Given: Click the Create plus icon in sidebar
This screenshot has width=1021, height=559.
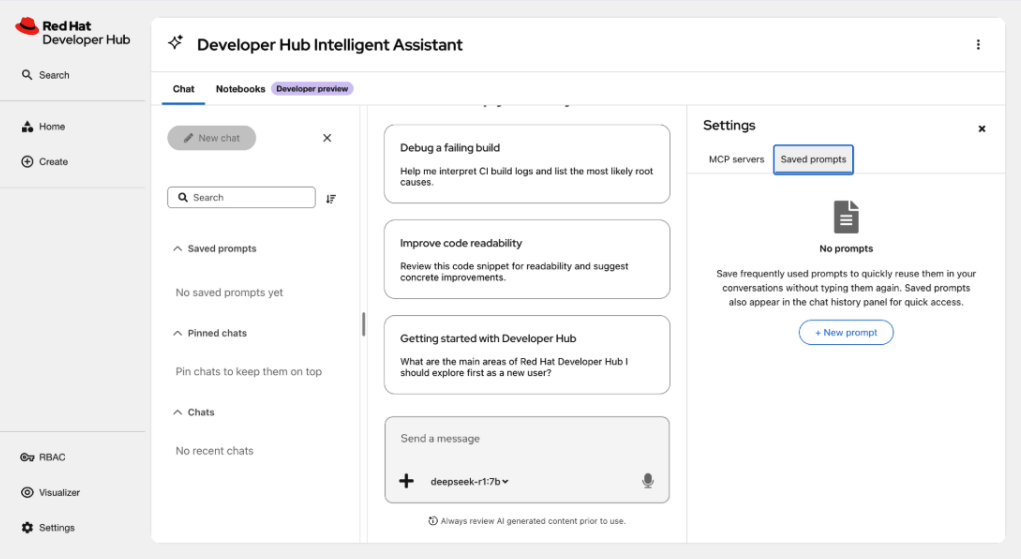Looking at the screenshot, I should pos(27,162).
